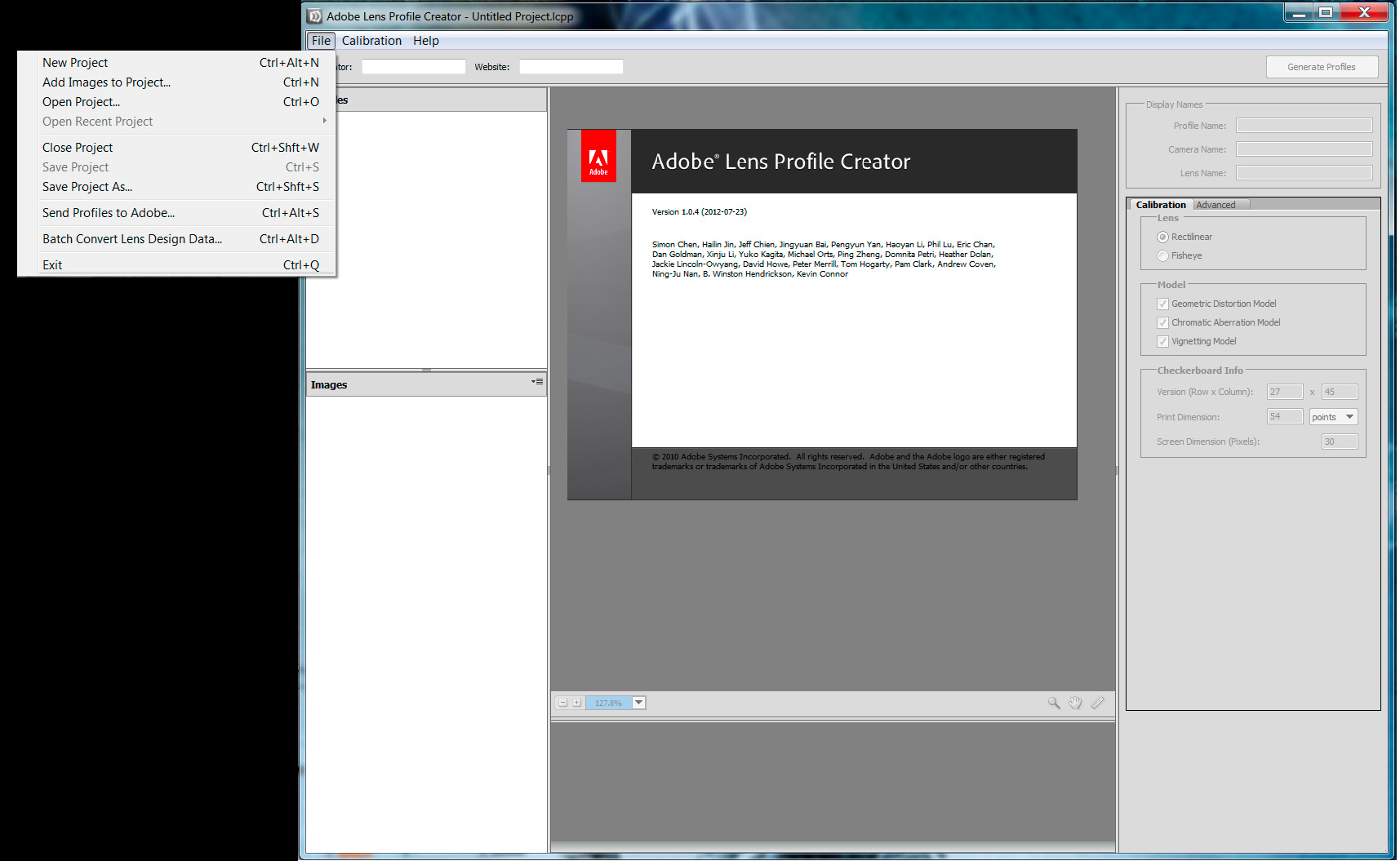Click the Adobe Lens Profile Creator splash title
The image size is (1400, 861).
780,162
